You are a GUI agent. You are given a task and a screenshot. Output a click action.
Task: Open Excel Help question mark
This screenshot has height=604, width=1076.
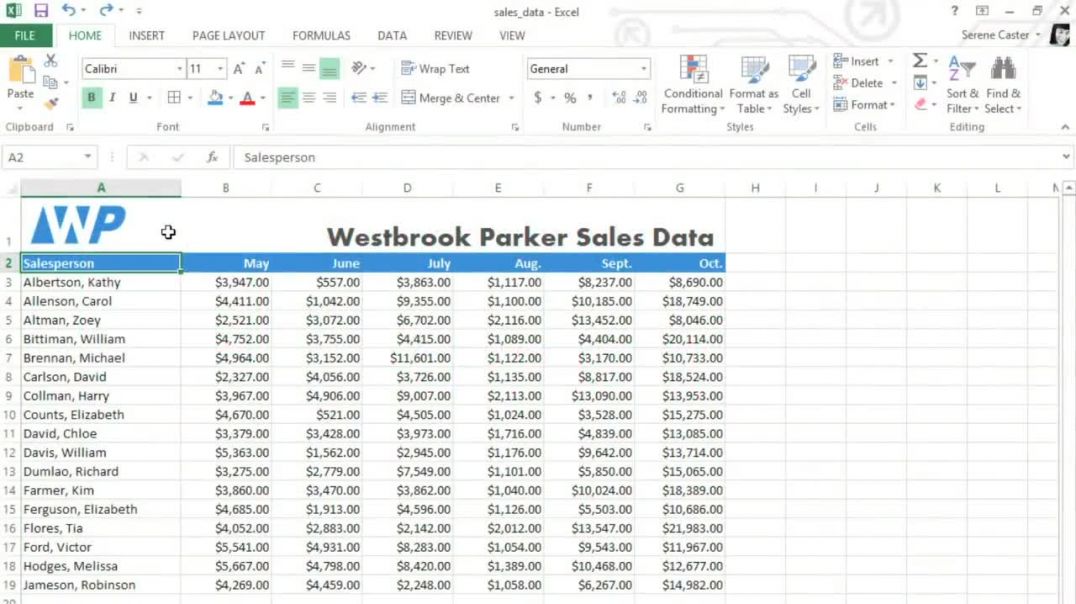(x=955, y=10)
